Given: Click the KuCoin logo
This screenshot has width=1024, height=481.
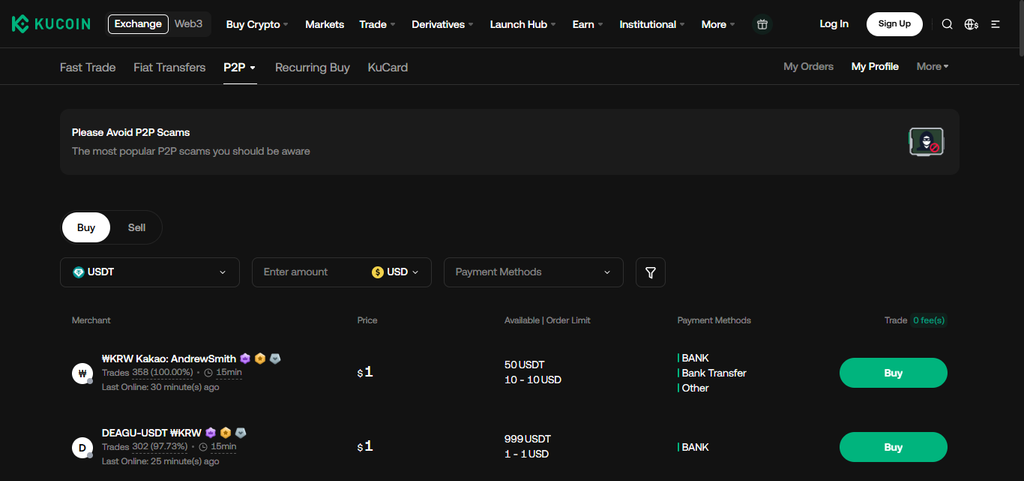Looking at the screenshot, I should tap(50, 24).
